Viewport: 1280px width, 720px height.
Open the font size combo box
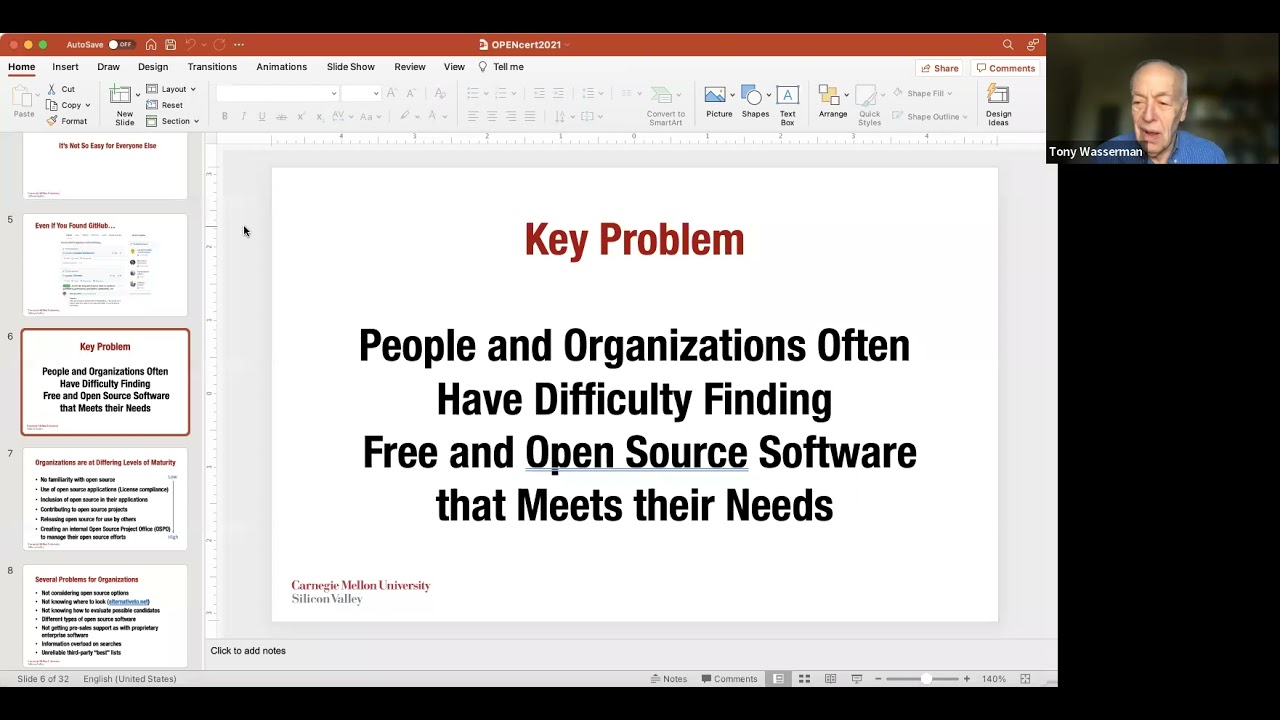click(361, 93)
